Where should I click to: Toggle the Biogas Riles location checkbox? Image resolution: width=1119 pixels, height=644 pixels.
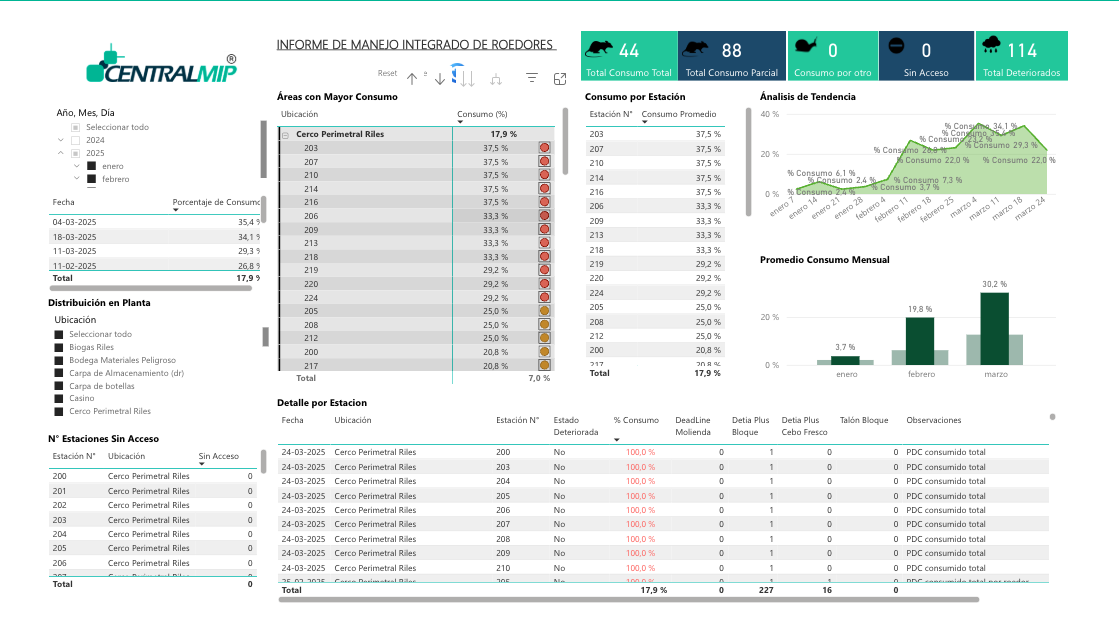[59, 347]
